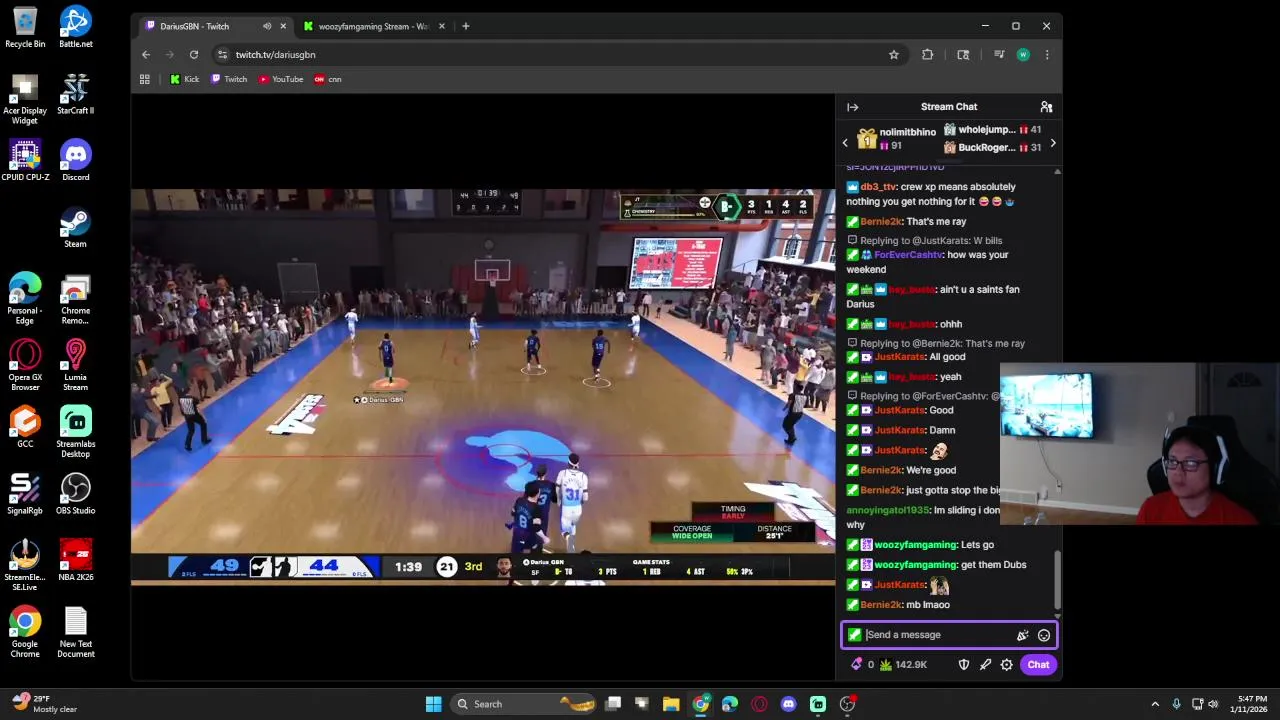
Task: Open Shield Mode icon
Action: (x=964, y=664)
